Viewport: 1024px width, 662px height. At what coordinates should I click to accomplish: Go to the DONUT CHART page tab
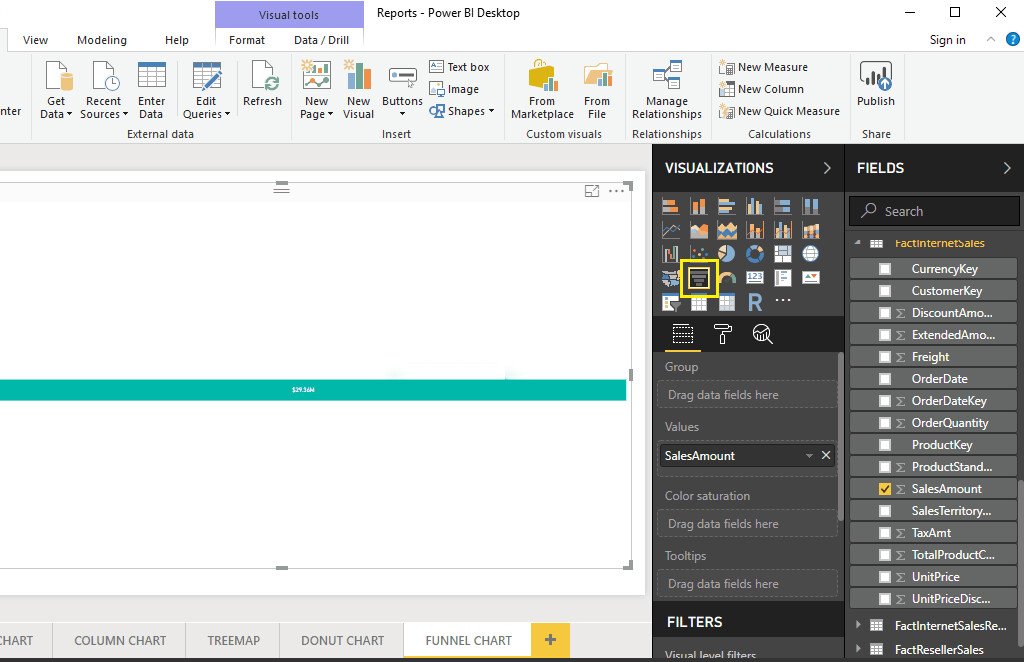pos(342,640)
